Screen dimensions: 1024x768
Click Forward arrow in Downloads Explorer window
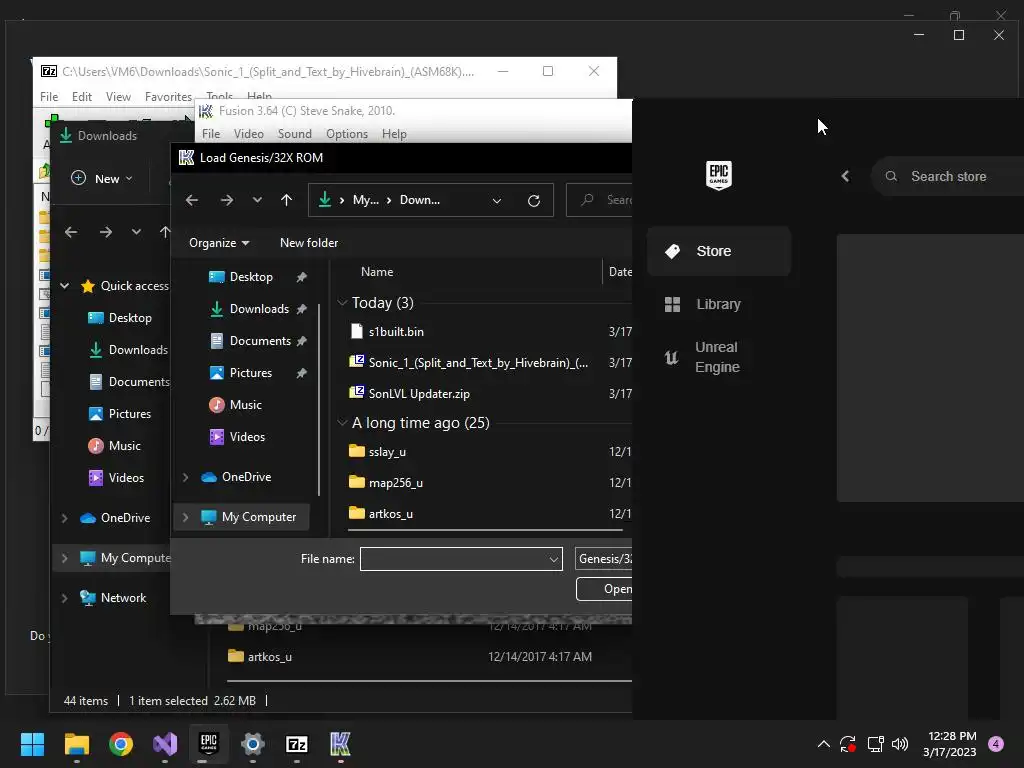click(106, 232)
